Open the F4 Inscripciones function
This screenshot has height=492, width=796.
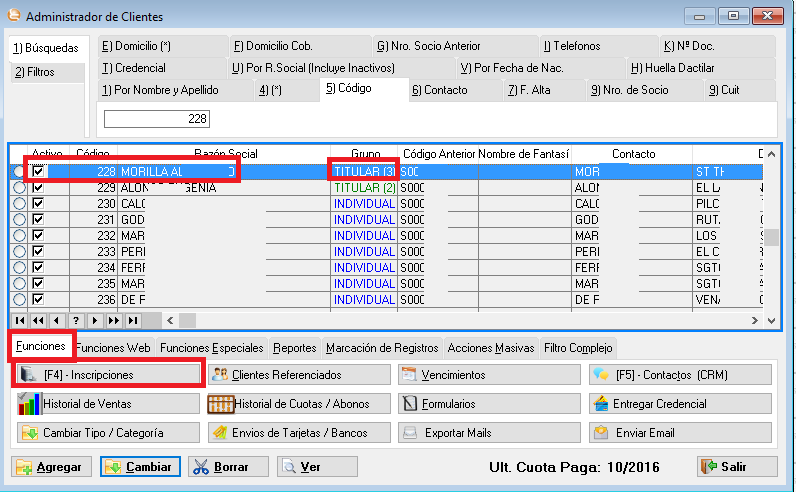coord(108,375)
